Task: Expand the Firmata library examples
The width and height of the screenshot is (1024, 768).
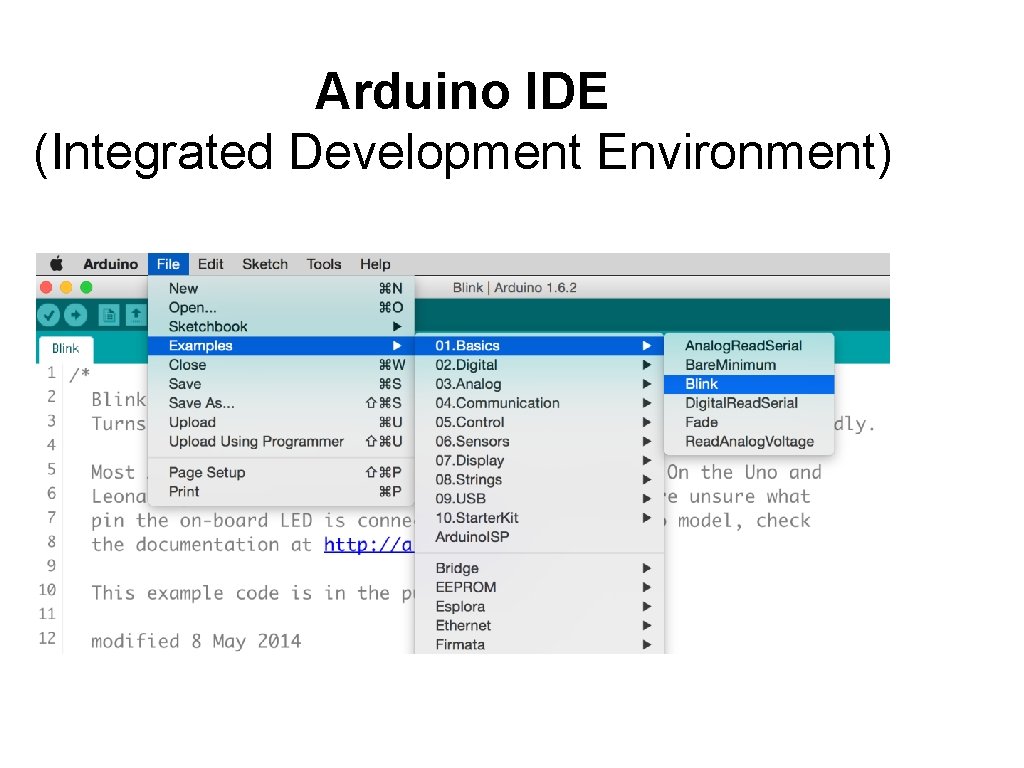Action: tap(539, 645)
